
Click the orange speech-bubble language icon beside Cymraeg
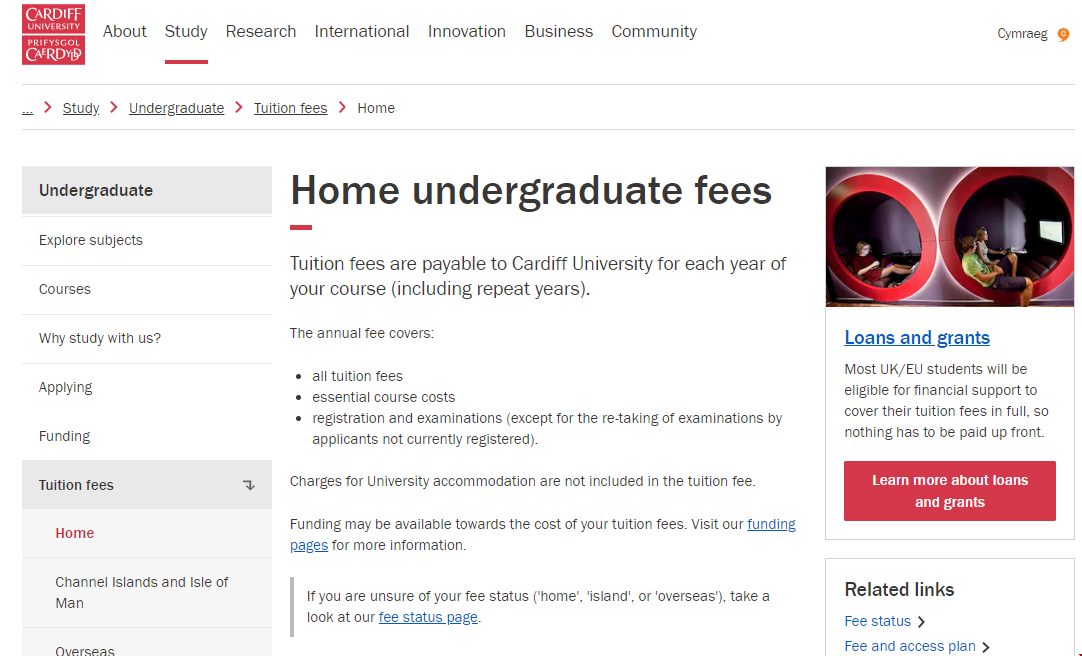tap(1064, 33)
